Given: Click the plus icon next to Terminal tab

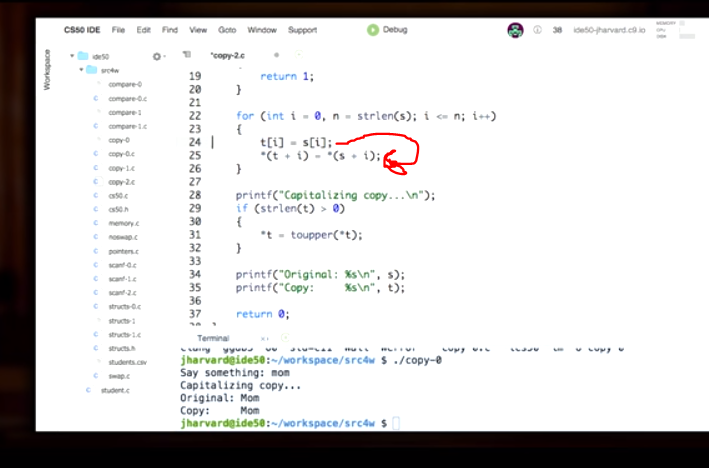Looking at the screenshot, I should pos(285,338).
